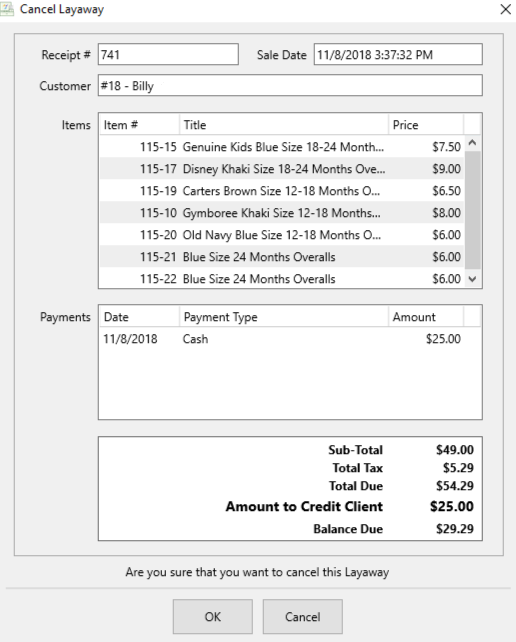
Task: Click the Cancel button
Action: [x=303, y=617]
